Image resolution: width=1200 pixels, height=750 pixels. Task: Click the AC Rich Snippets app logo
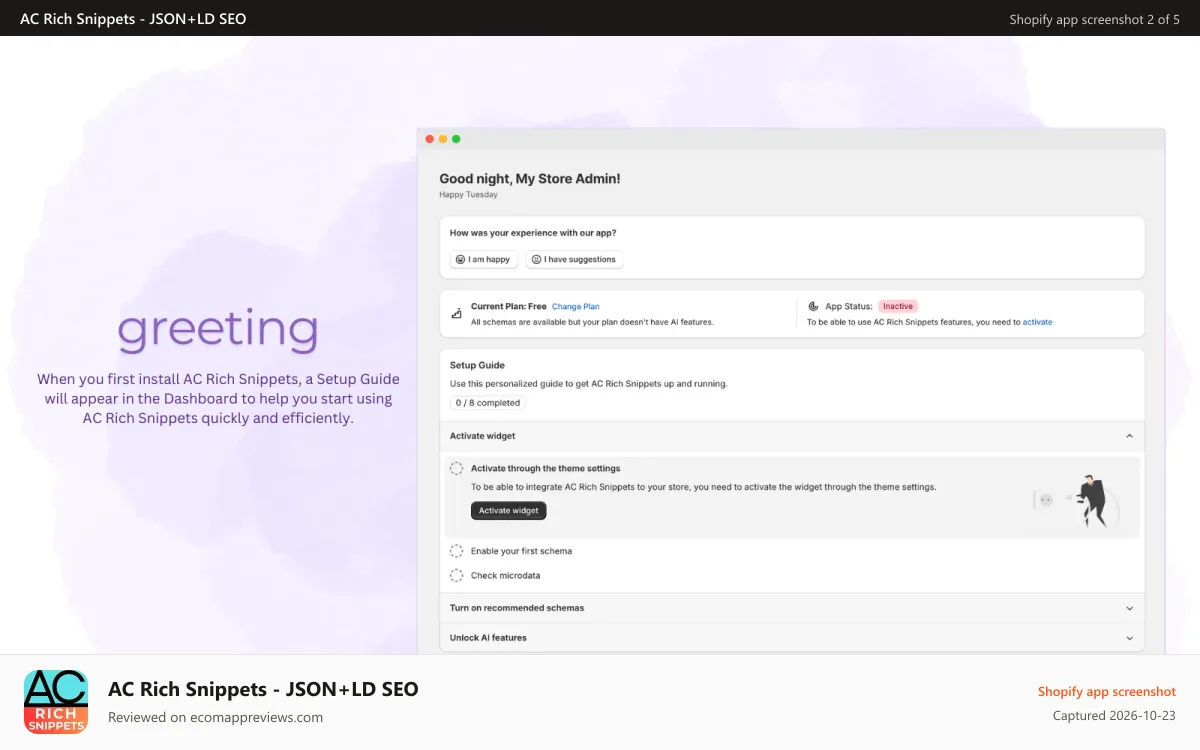coord(56,702)
